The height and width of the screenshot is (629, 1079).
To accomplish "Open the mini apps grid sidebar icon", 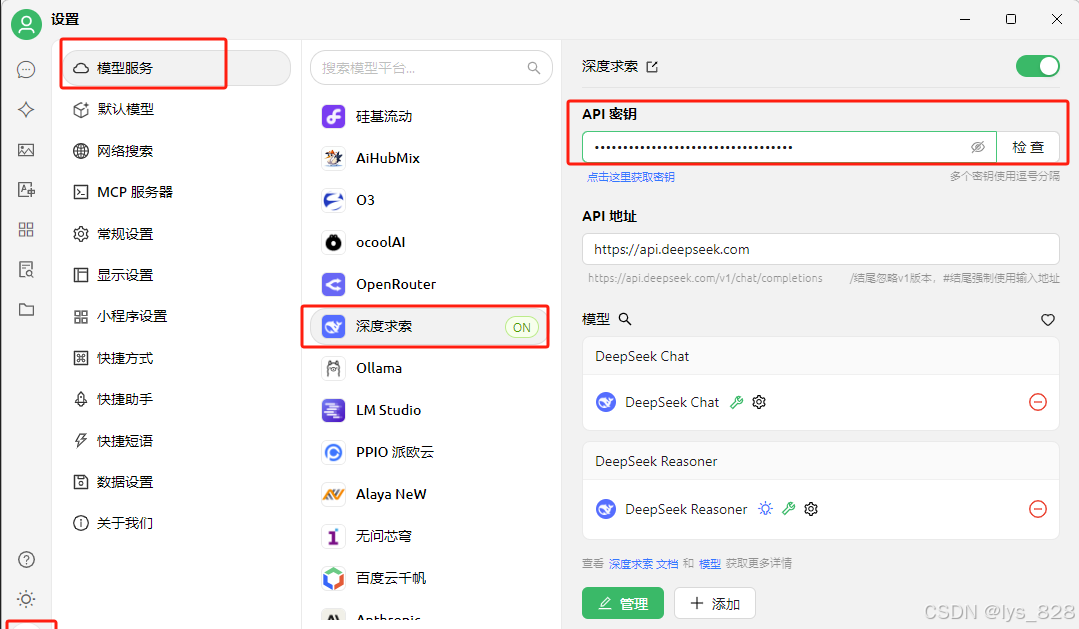I will pyautogui.click(x=26, y=229).
